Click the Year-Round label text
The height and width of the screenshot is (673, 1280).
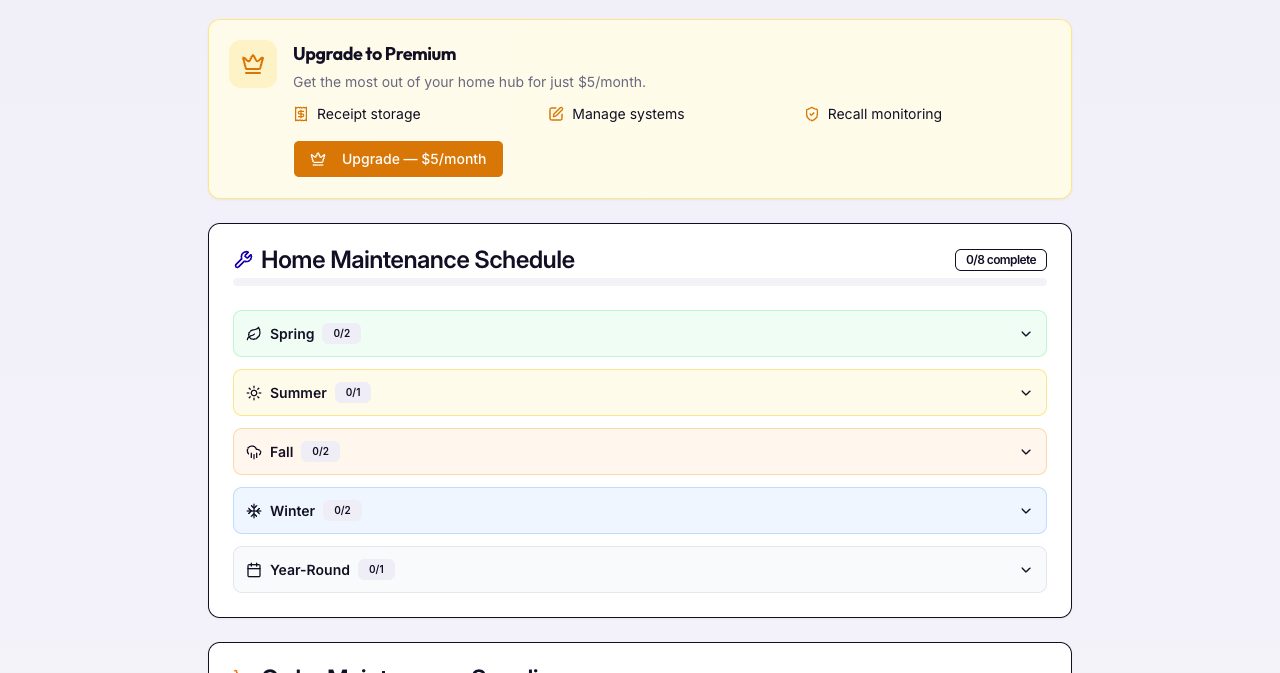pos(310,570)
